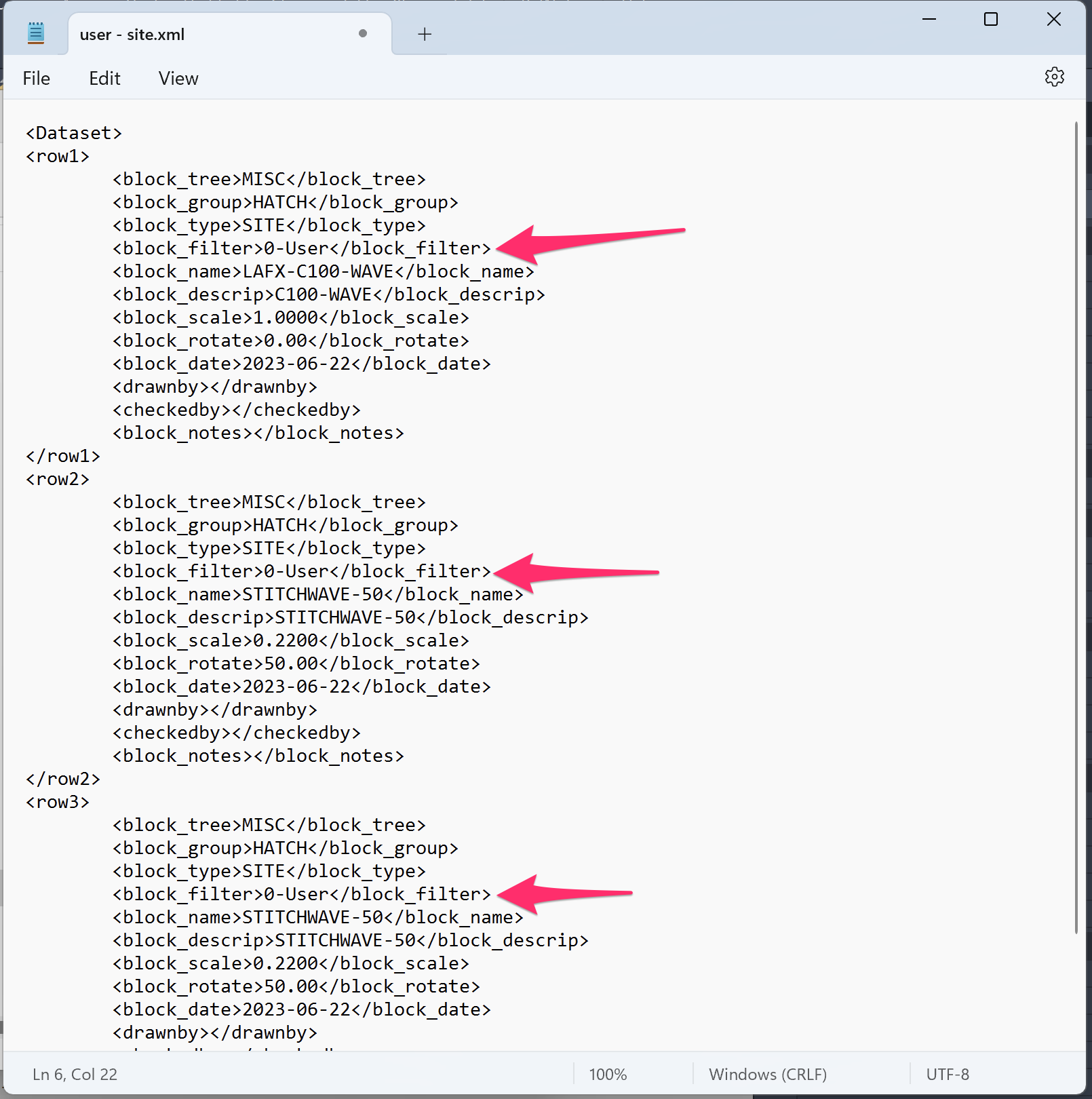This screenshot has height=1099, width=1092.
Task: Click row2 block_filter 0-User line
Action: (302, 571)
